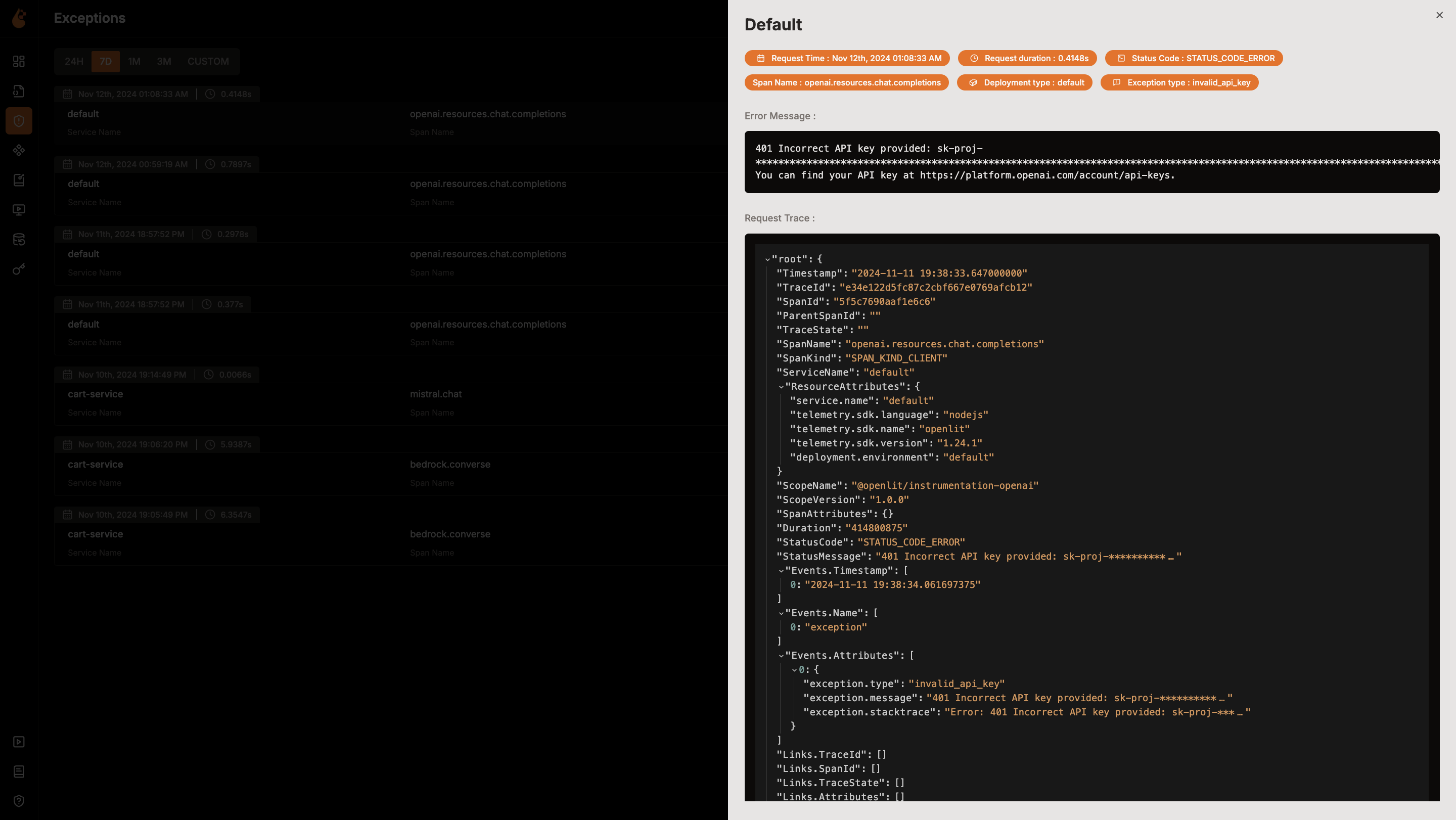
Task: Switch to the 7D tab
Action: (x=105, y=61)
